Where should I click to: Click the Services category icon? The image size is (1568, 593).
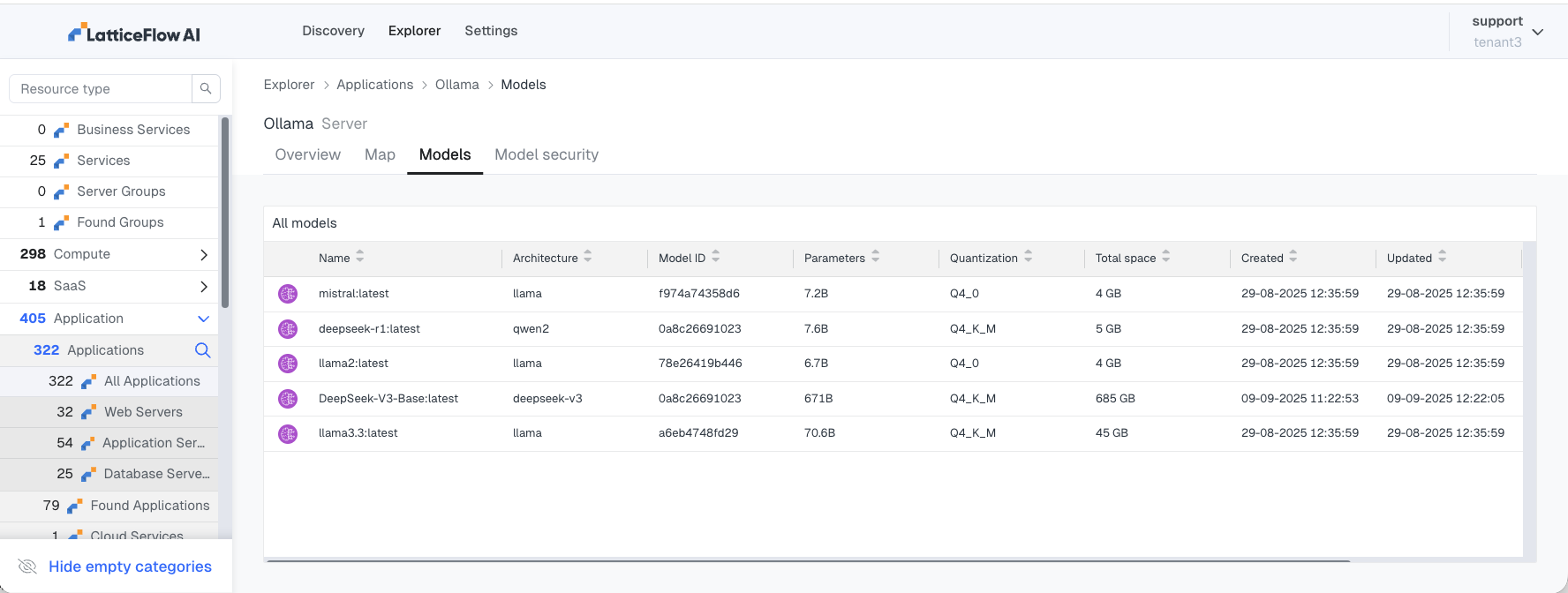coord(61,161)
